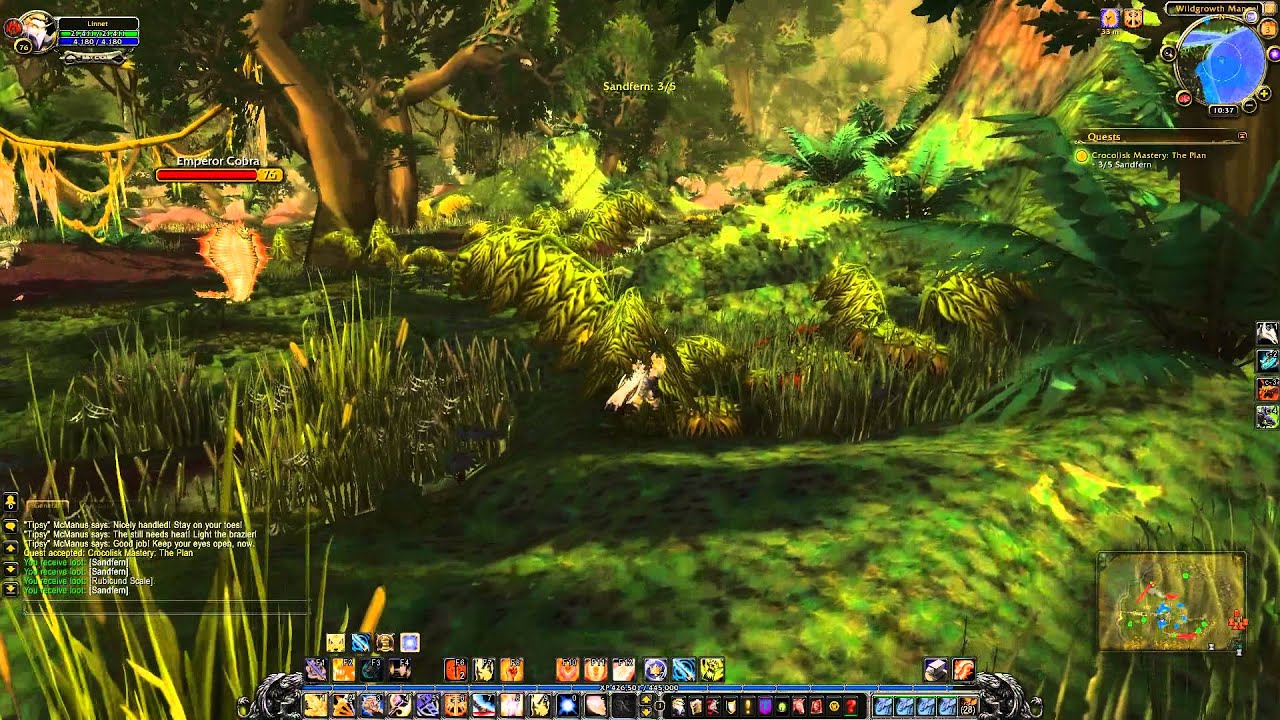Image resolution: width=1280 pixels, height=720 pixels.
Task: Use the action button labeled F3
Action: pos(371,670)
